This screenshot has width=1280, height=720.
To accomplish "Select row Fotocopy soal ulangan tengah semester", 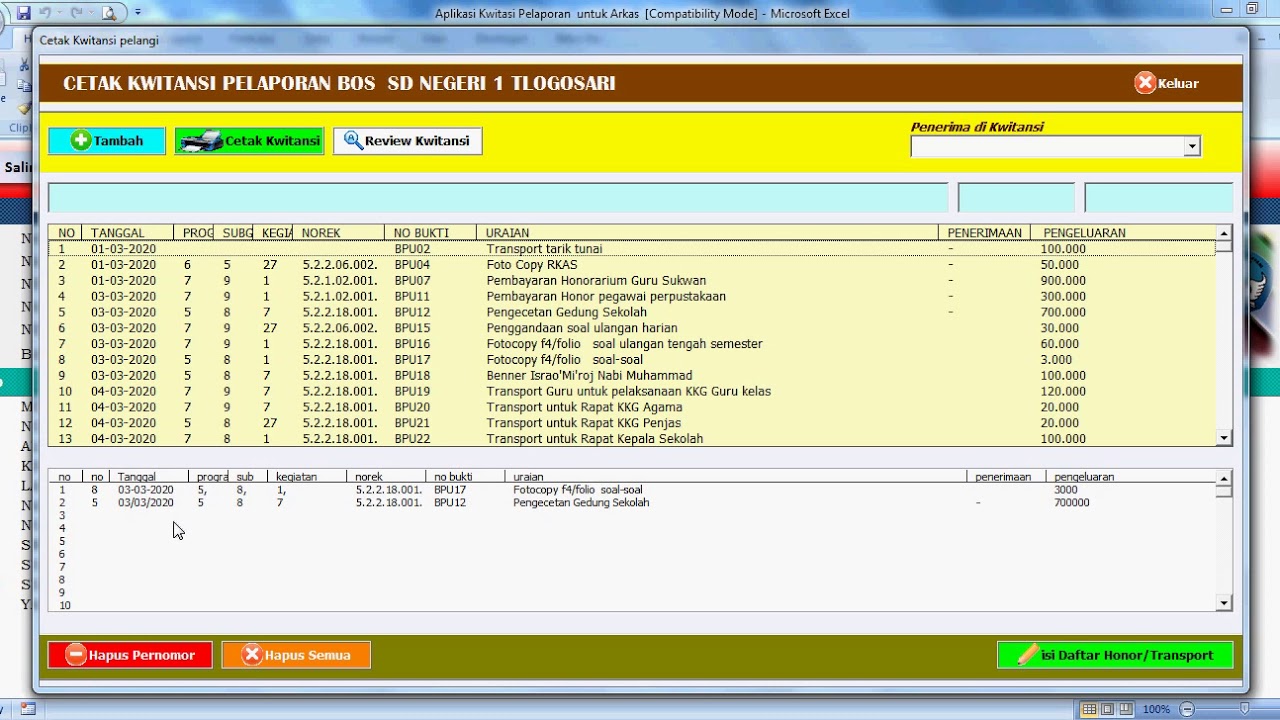I will coord(632,344).
